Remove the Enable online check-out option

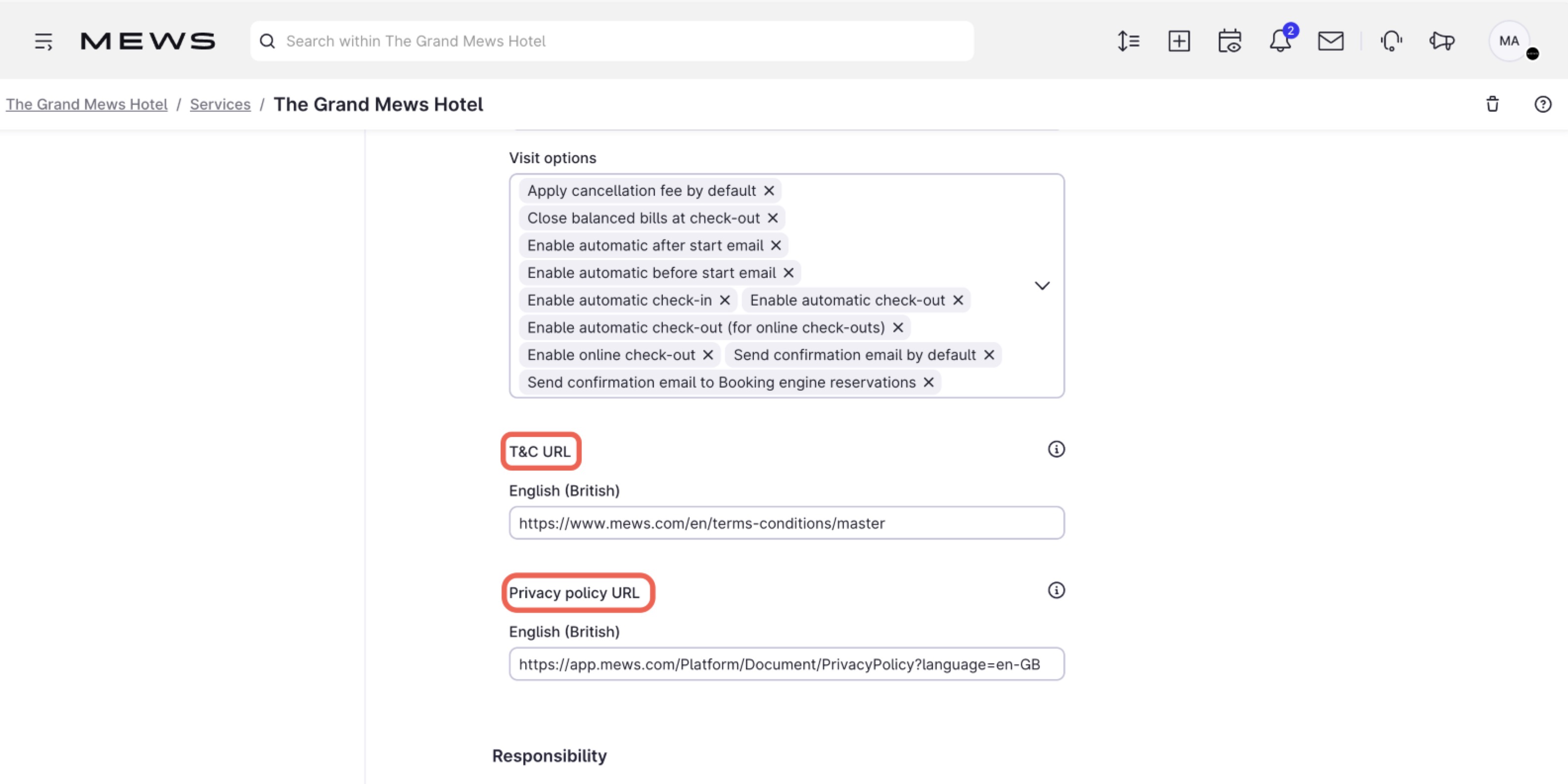[707, 354]
